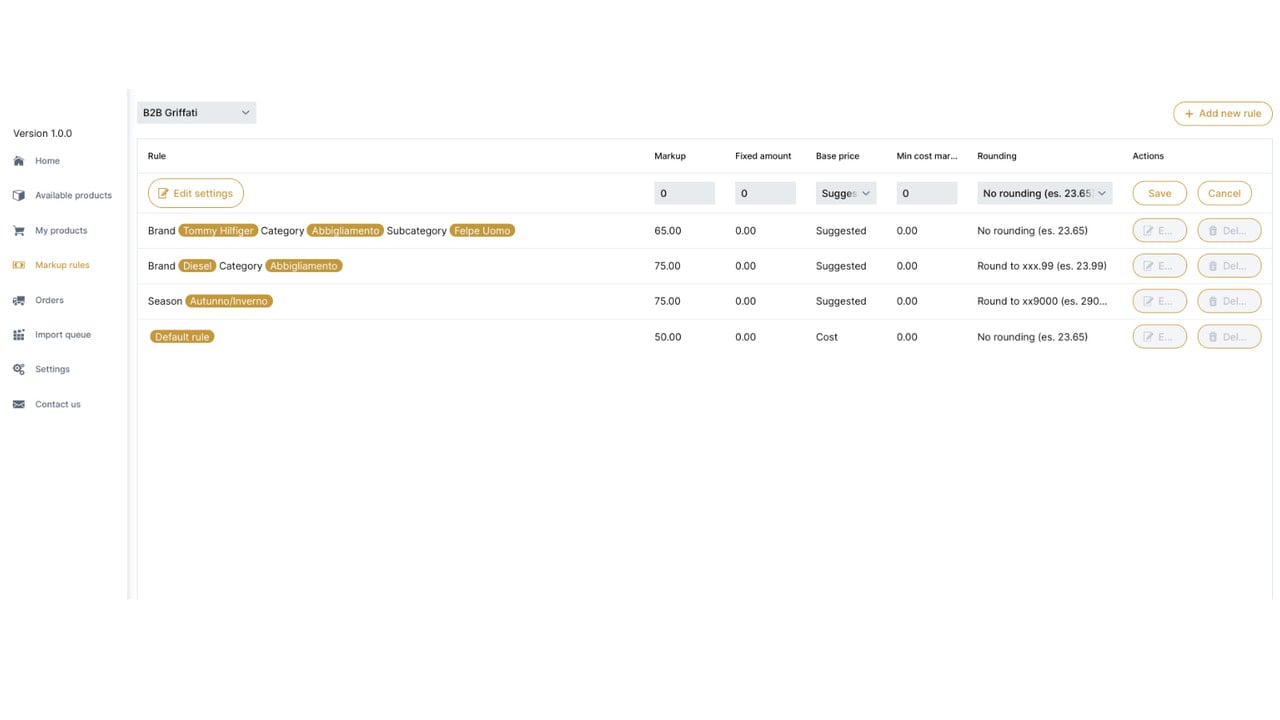The image size is (1280, 720).
Task: Expand the B2B Griffati store dropdown
Action: pyautogui.click(x=196, y=113)
